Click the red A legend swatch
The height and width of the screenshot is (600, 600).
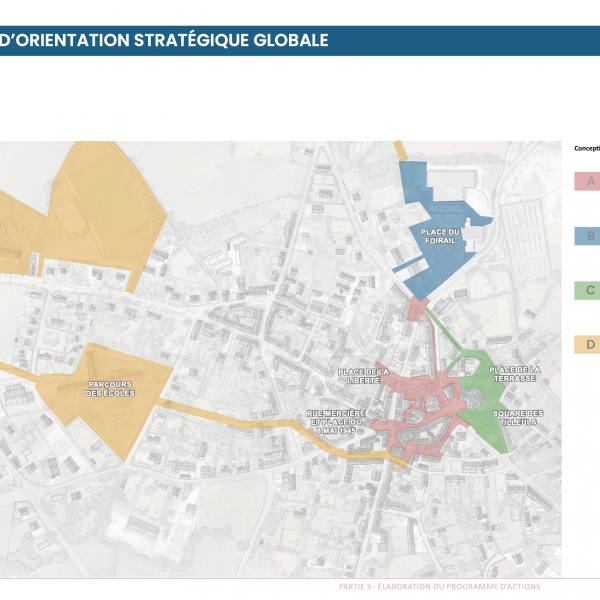589,182
